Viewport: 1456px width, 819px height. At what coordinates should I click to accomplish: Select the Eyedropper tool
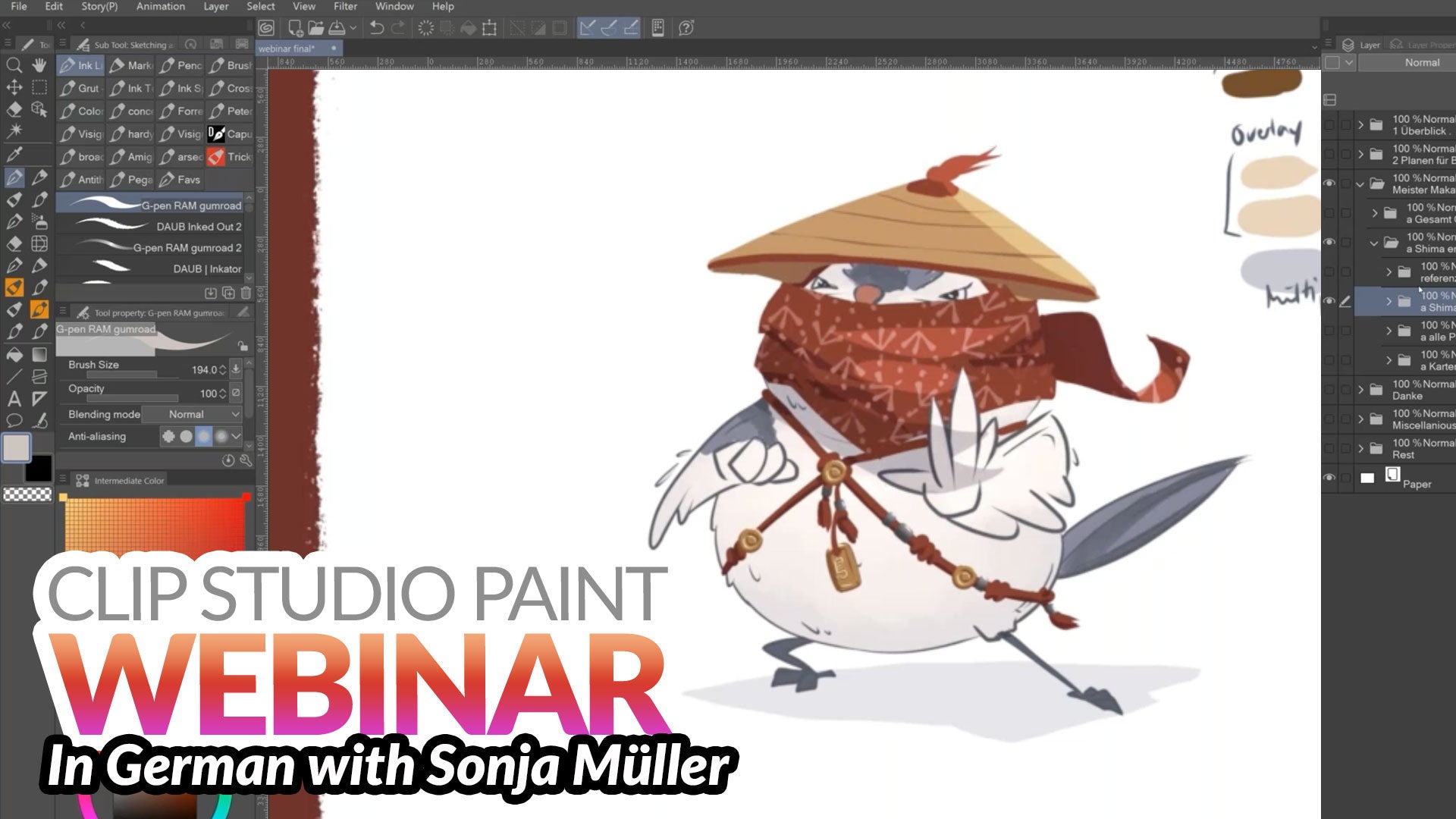pyautogui.click(x=14, y=154)
